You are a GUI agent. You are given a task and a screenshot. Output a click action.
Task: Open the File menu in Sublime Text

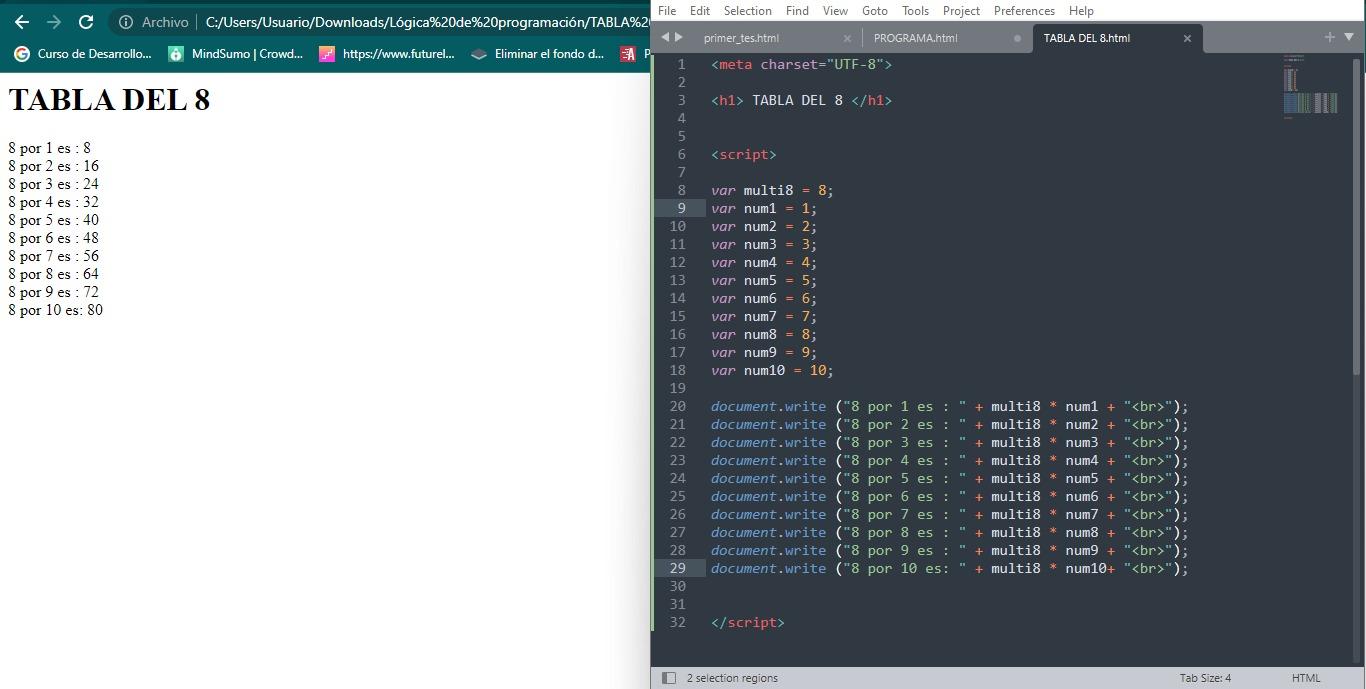point(667,10)
